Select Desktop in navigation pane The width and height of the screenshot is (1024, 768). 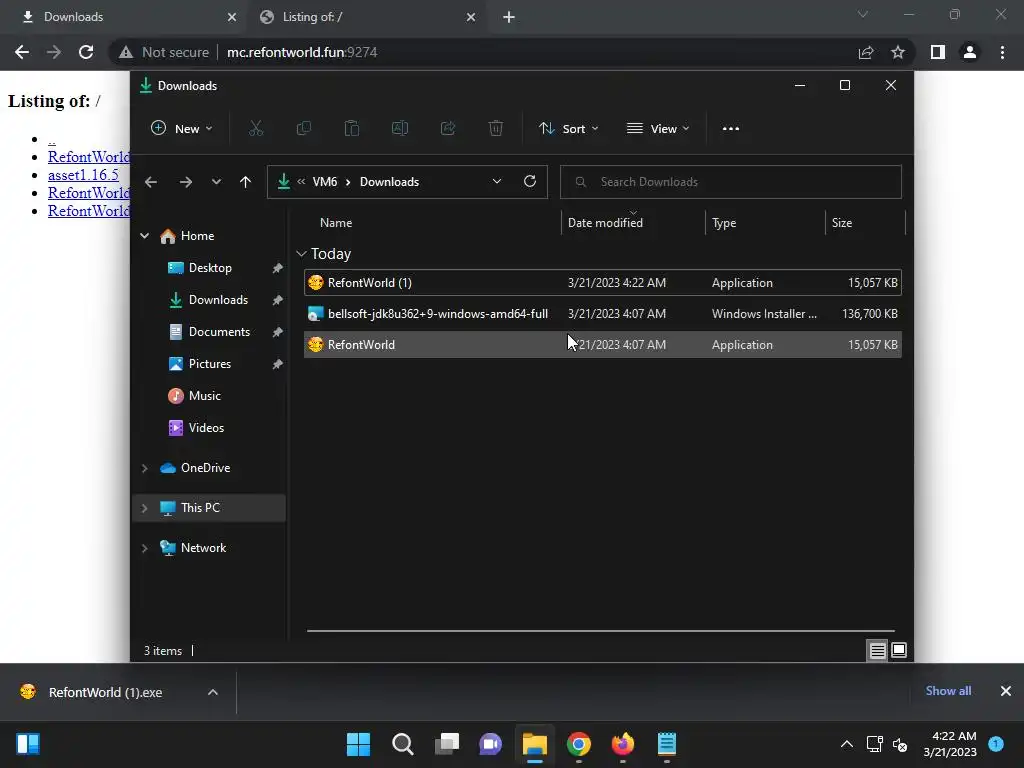click(x=210, y=268)
